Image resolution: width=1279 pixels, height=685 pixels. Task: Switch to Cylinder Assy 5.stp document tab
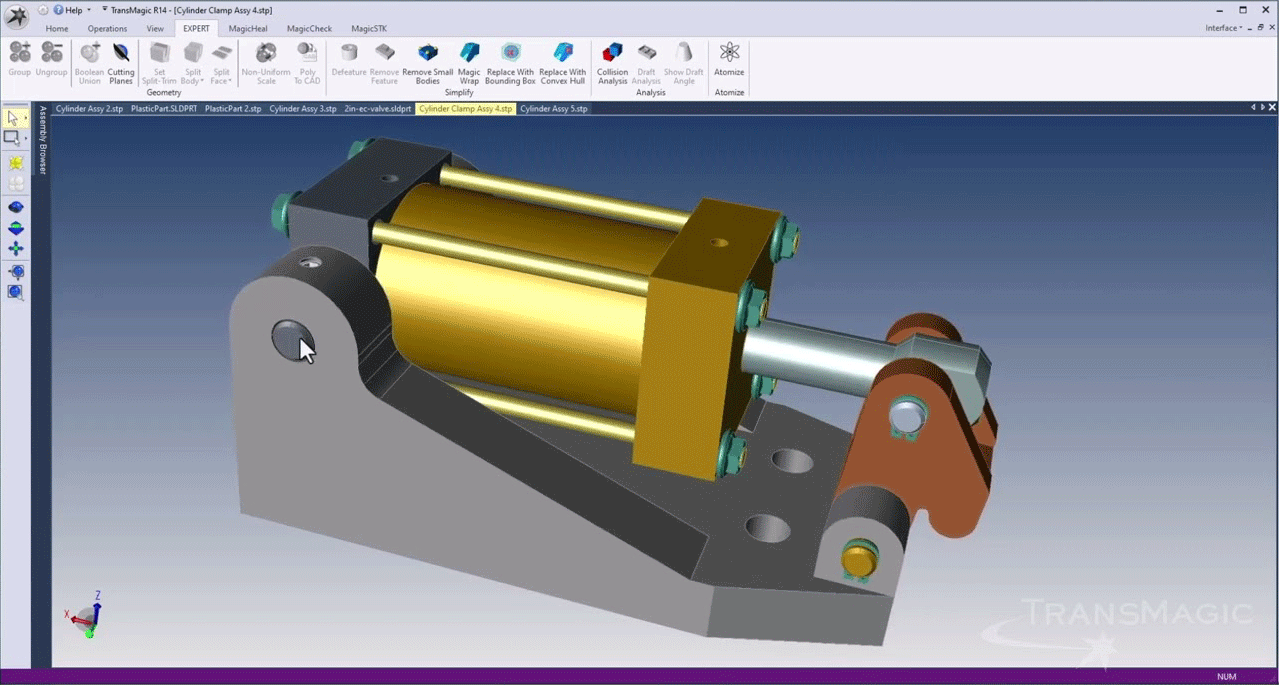pos(554,108)
